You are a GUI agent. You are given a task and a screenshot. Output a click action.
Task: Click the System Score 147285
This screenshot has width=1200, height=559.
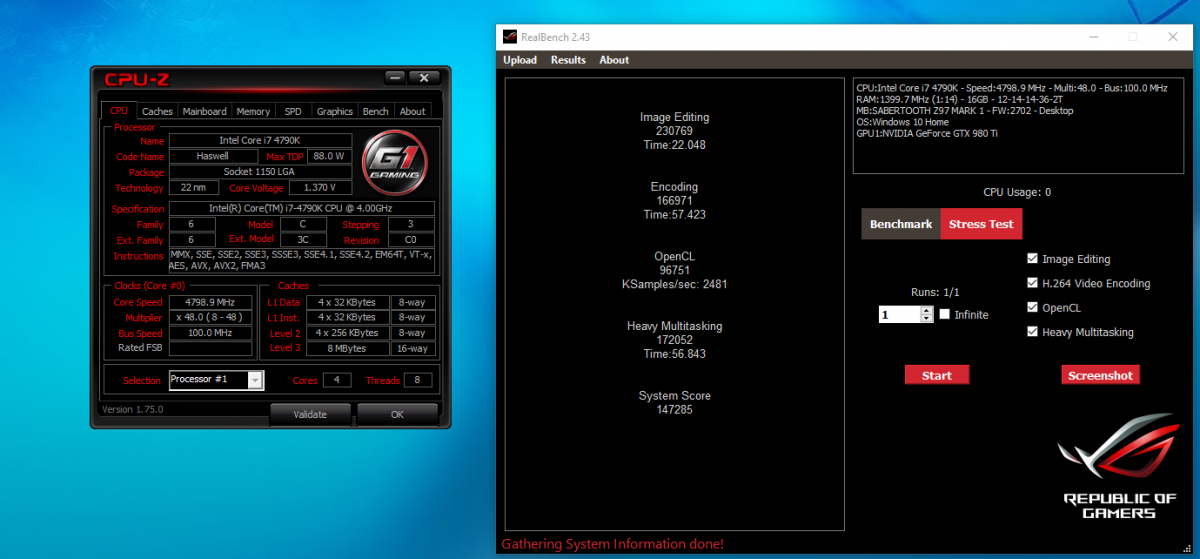(x=674, y=410)
